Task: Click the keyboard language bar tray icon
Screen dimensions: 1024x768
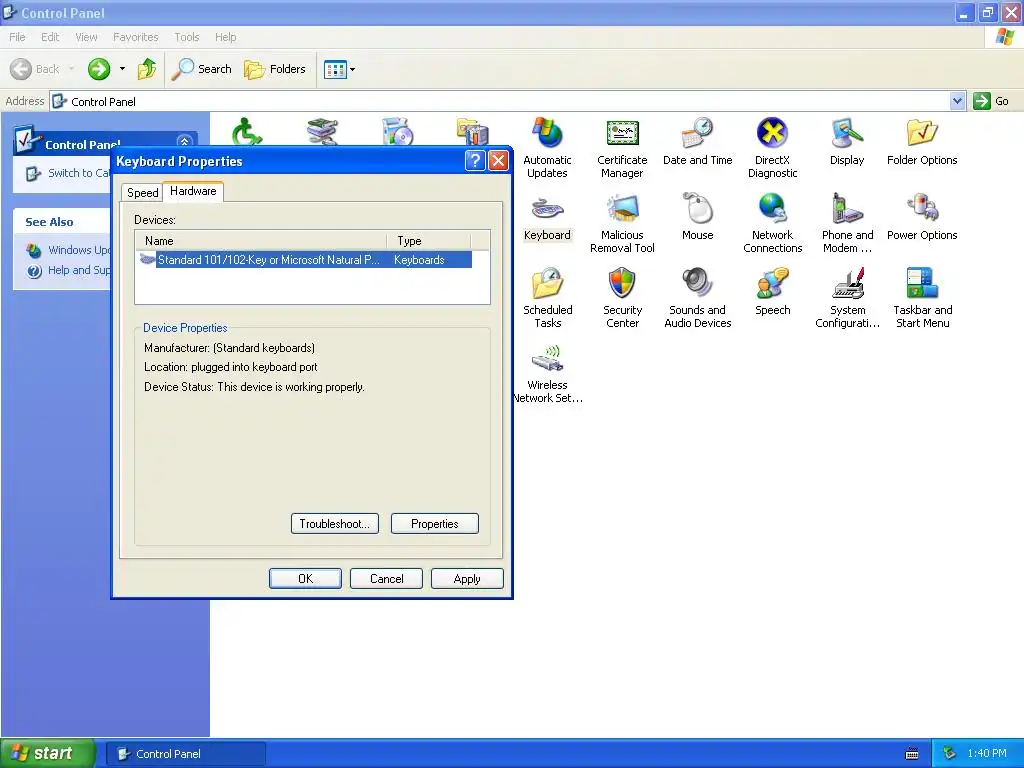Action: (x=912, y=754)
